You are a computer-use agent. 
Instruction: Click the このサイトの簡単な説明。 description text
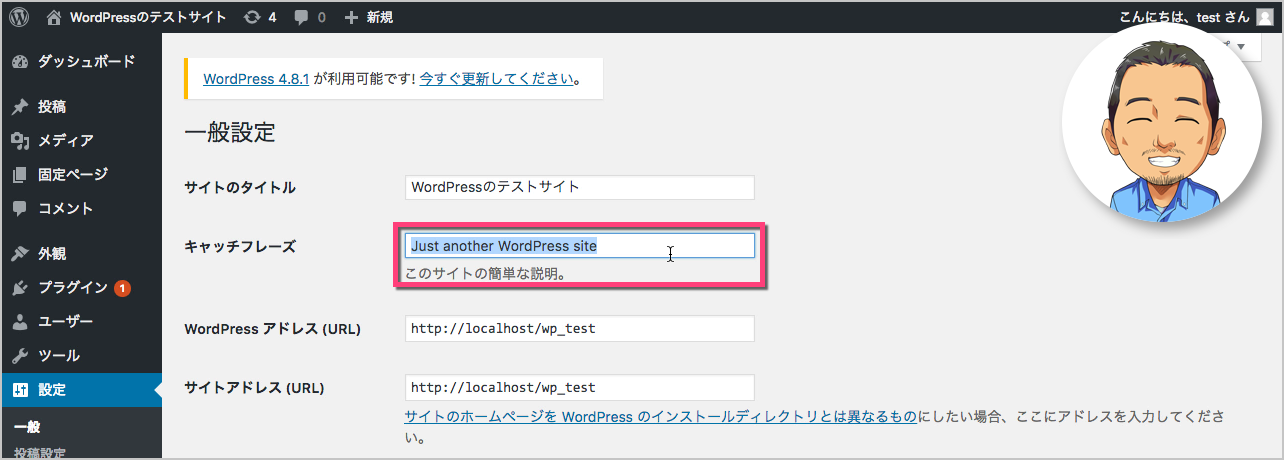(486, 273)
